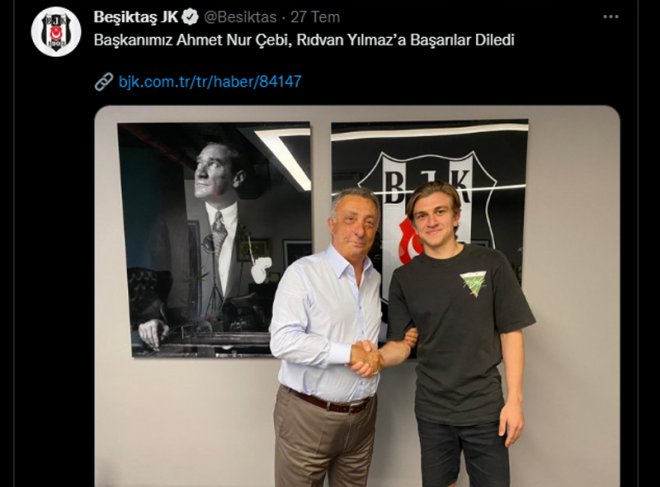660x487 pixels.
Task: Click the green triangle graphic on t-shirt
Action: pos(473,283)
